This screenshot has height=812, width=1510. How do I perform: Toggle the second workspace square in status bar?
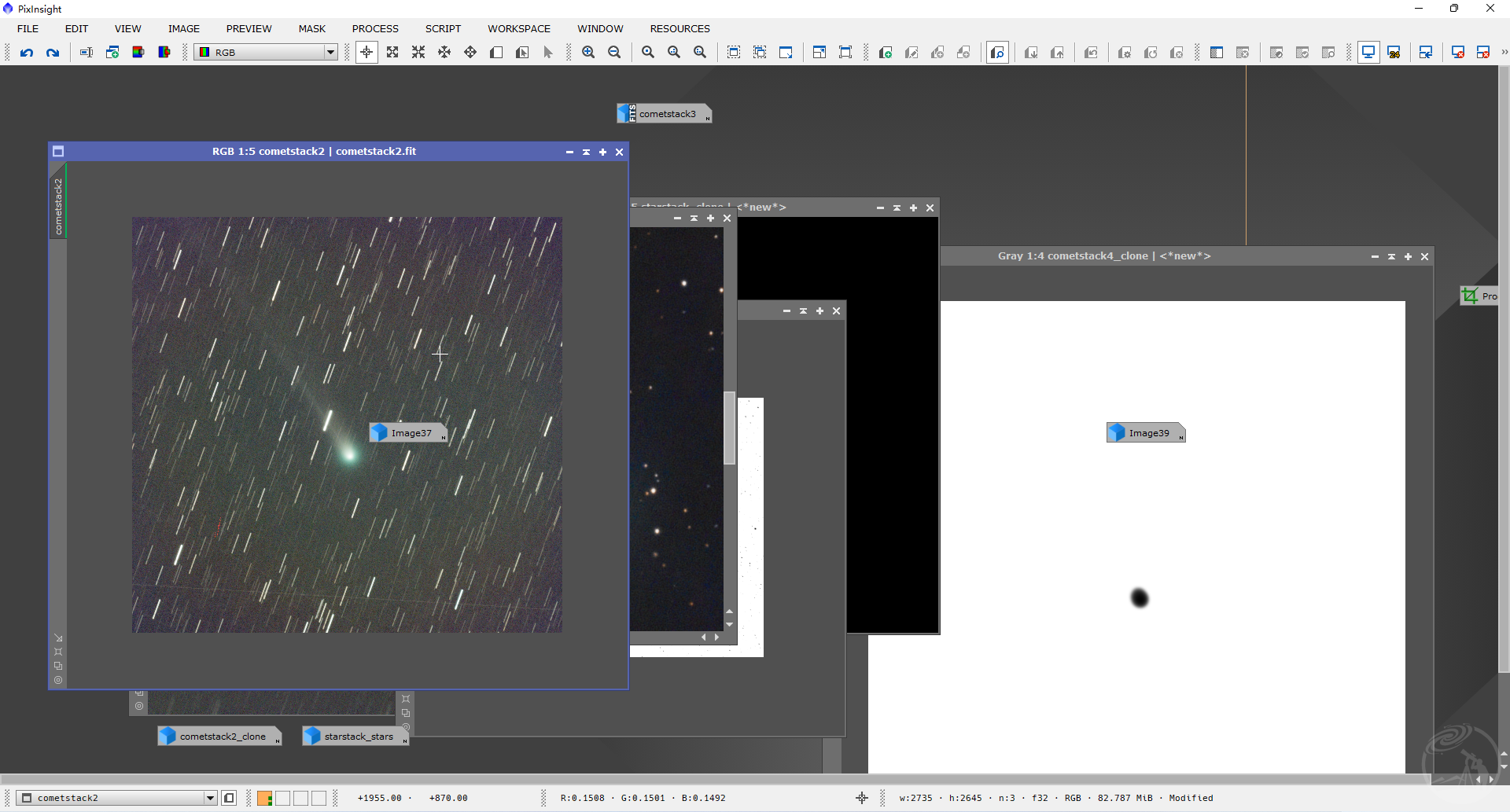[283, 799]
